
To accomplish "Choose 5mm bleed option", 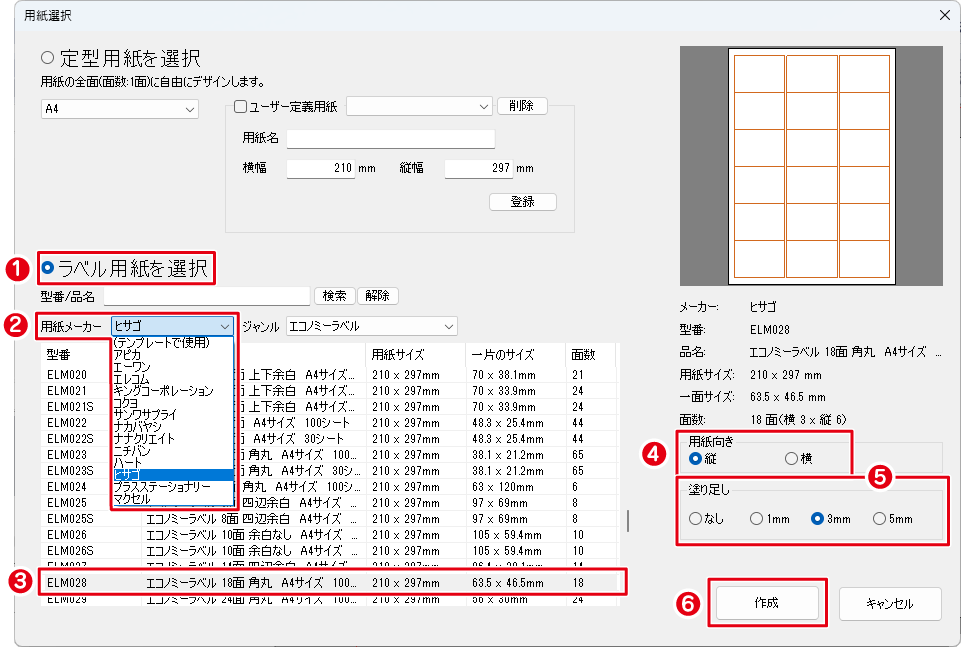I will (x=879, y=519).
